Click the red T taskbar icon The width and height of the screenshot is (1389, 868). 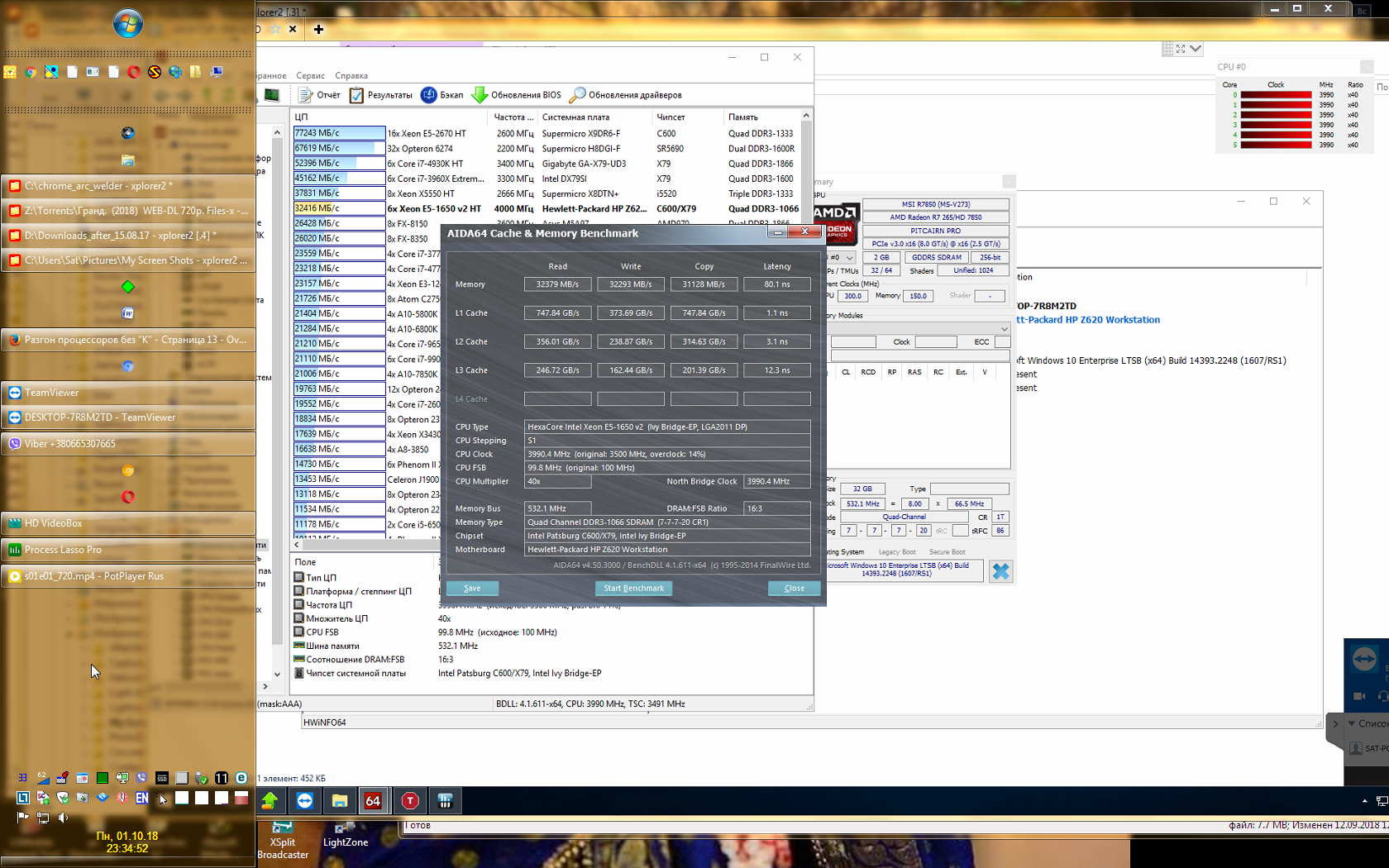tap(410, 800)
